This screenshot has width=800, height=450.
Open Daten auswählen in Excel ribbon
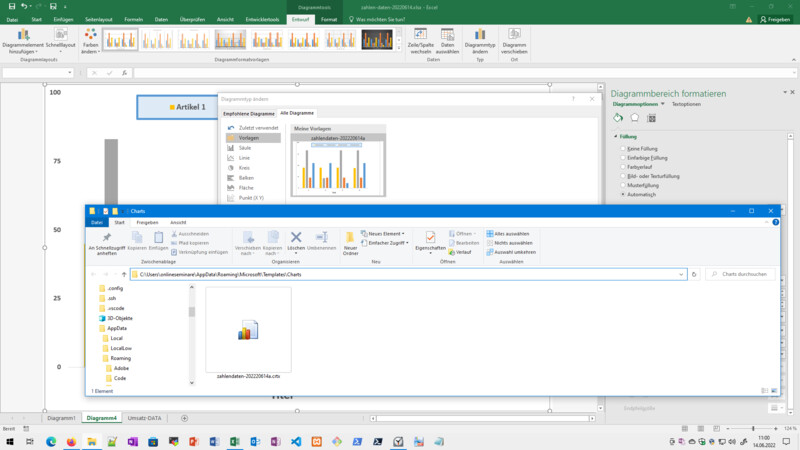[447, 41]
